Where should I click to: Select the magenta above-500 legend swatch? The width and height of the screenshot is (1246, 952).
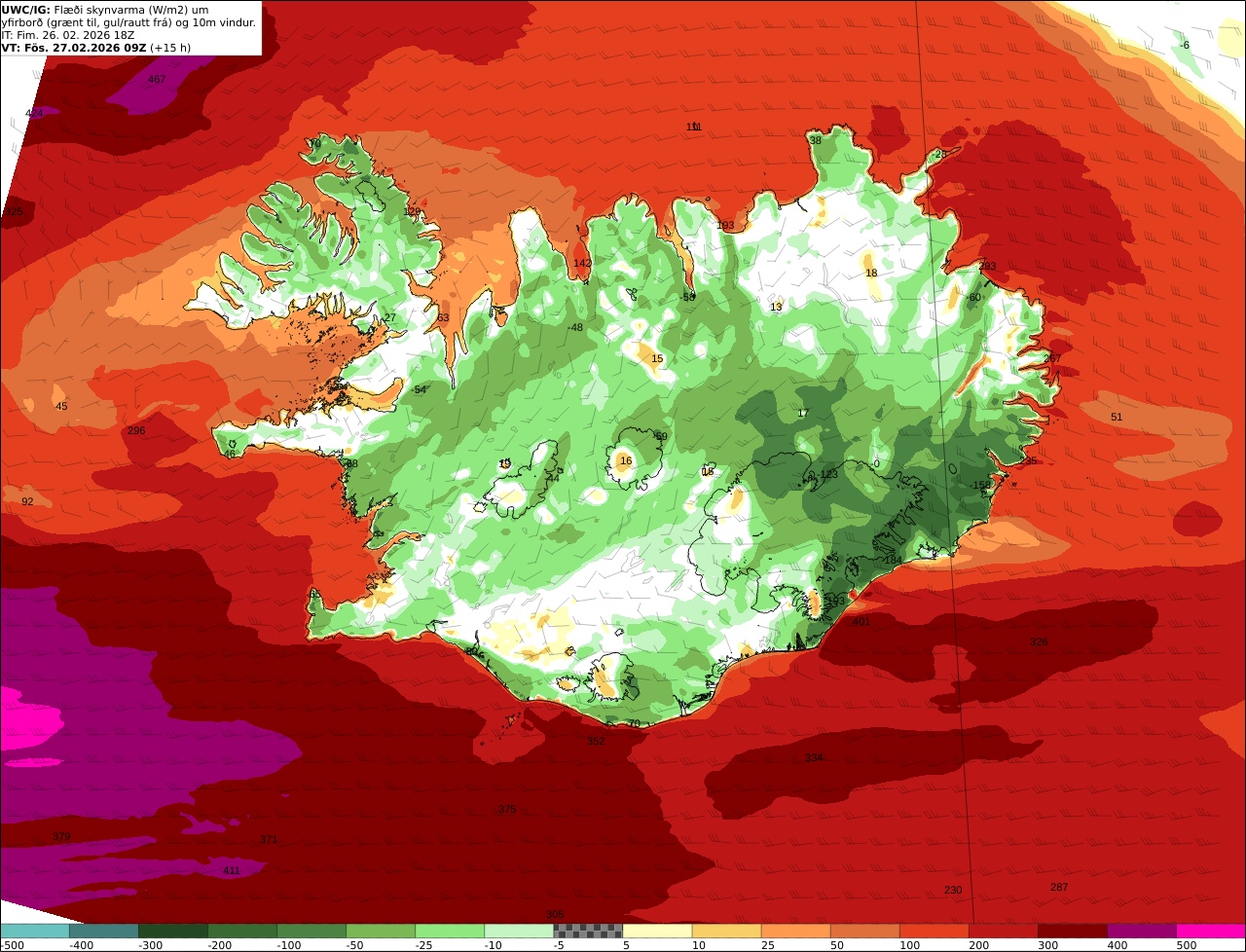[x=1210, y=930]
